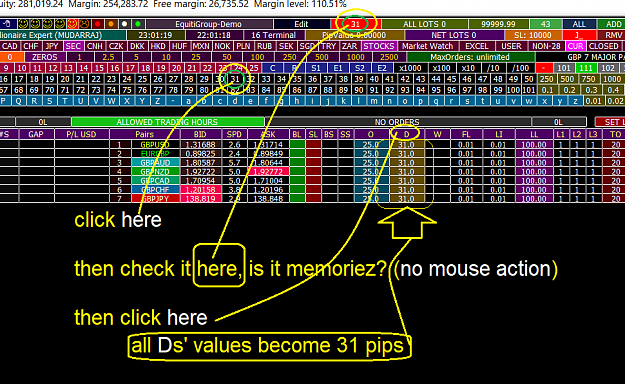Click the ALLOWED TRADING HOURS bar
The image size is (625, 384).
pos(167,122)
